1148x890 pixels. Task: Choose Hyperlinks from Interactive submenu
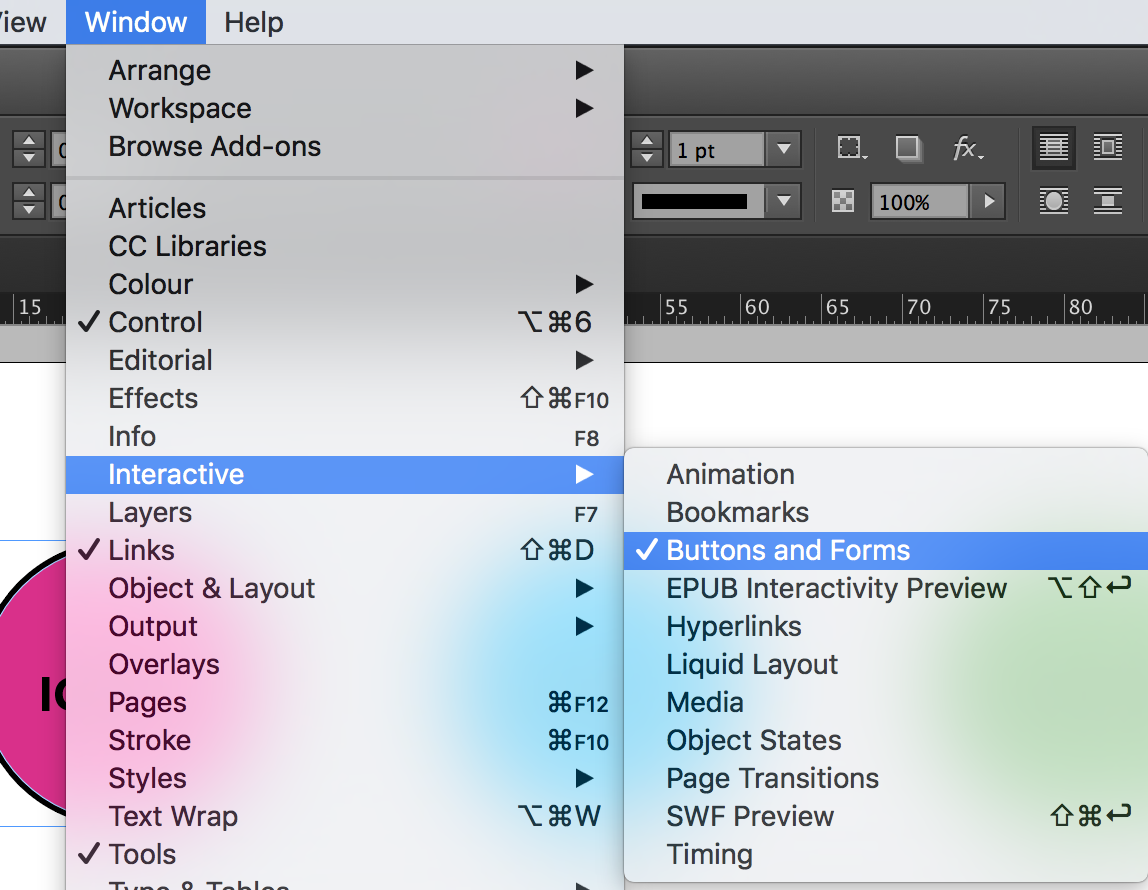click(x=734, y=626)
